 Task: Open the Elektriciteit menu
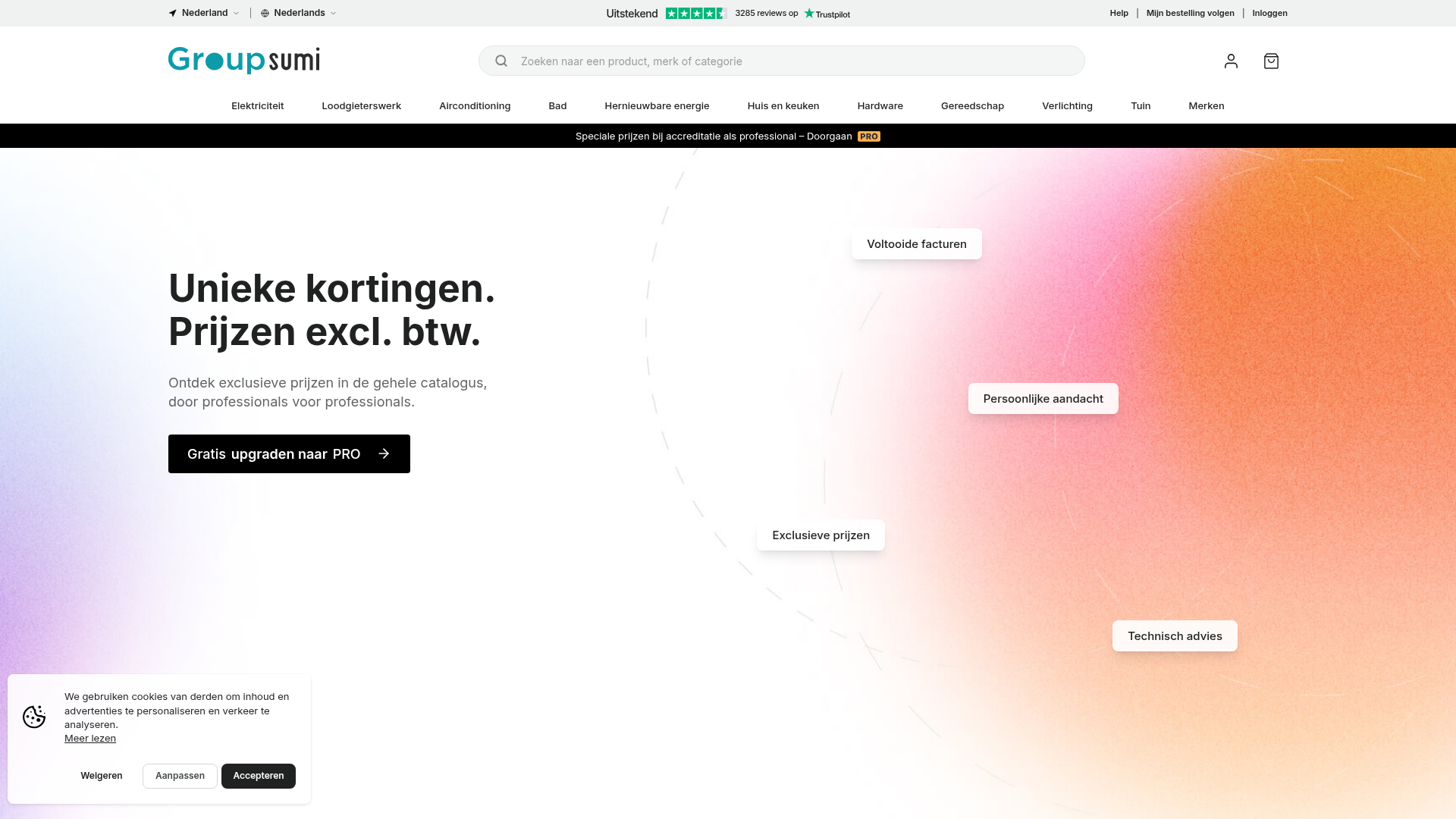pos(258,105)
